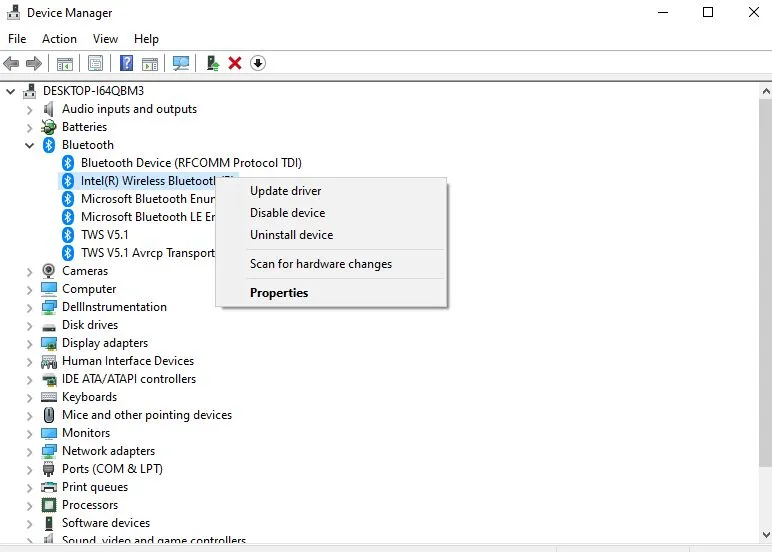The image size is (772, 552).
Task: Minimize the Device Manager window
Action: point(663,12)
